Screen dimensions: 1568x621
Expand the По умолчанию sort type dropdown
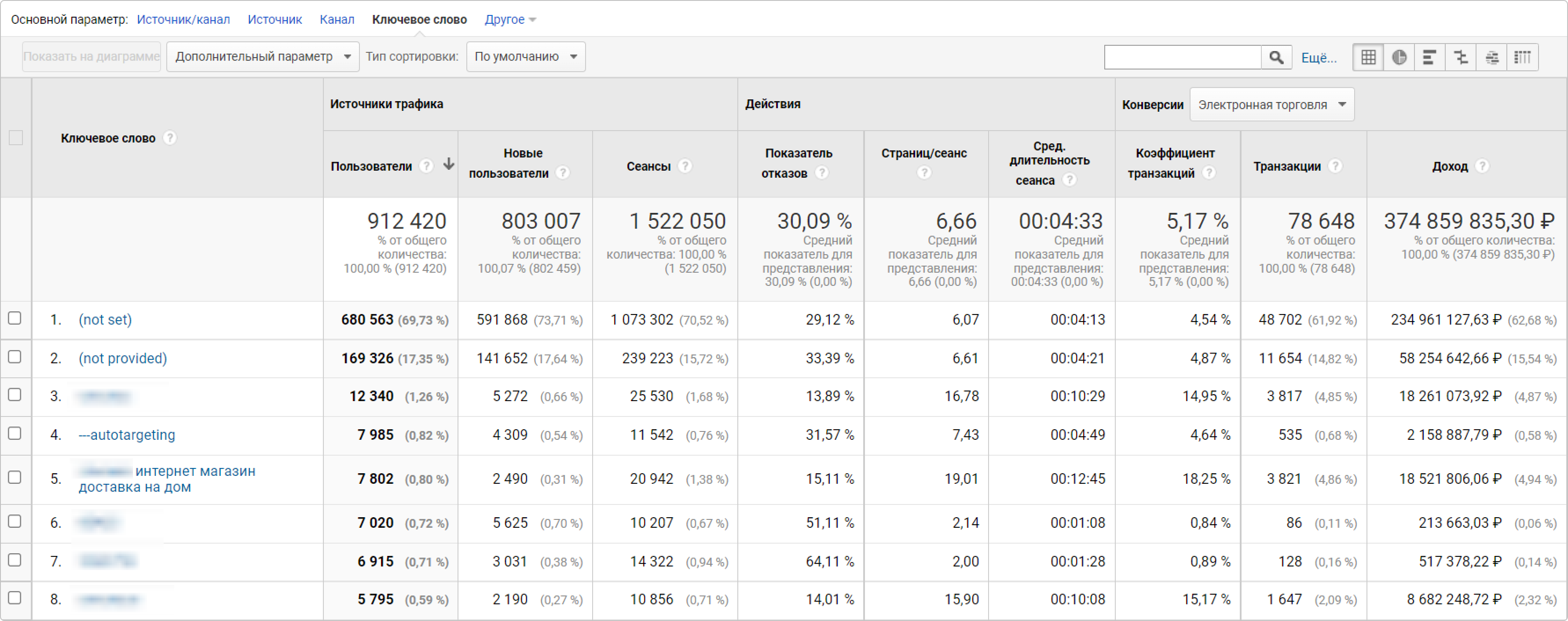point(526,57)
